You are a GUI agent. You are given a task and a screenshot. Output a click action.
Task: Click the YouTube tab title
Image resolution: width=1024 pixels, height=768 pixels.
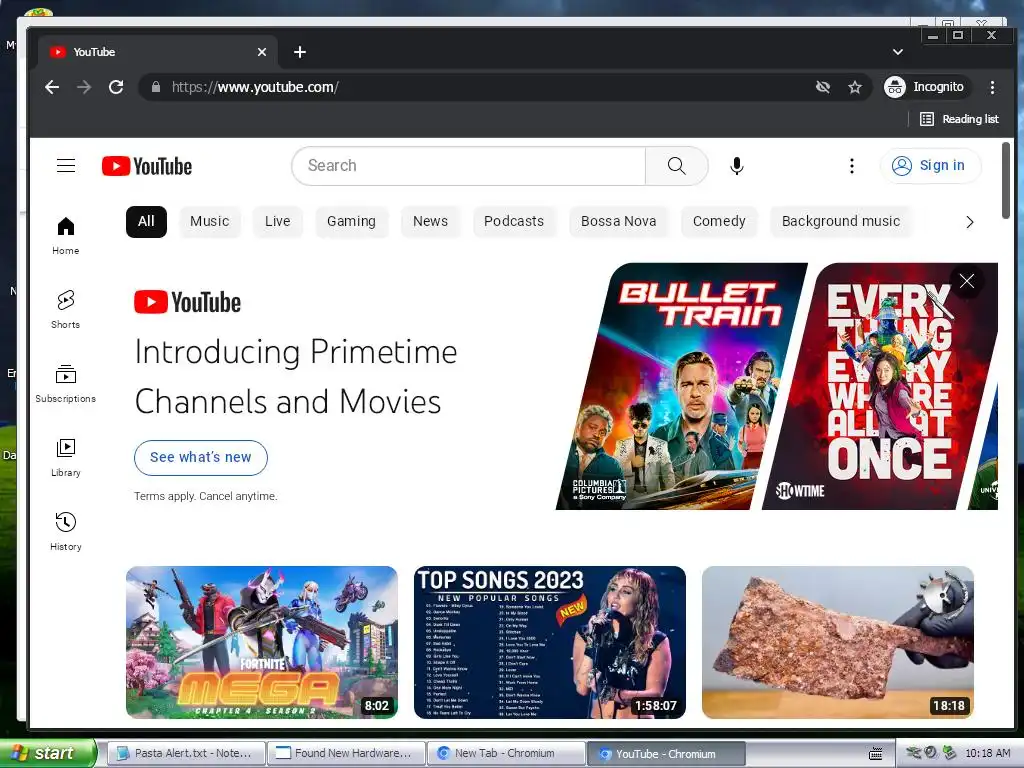[x=94, y=52]
